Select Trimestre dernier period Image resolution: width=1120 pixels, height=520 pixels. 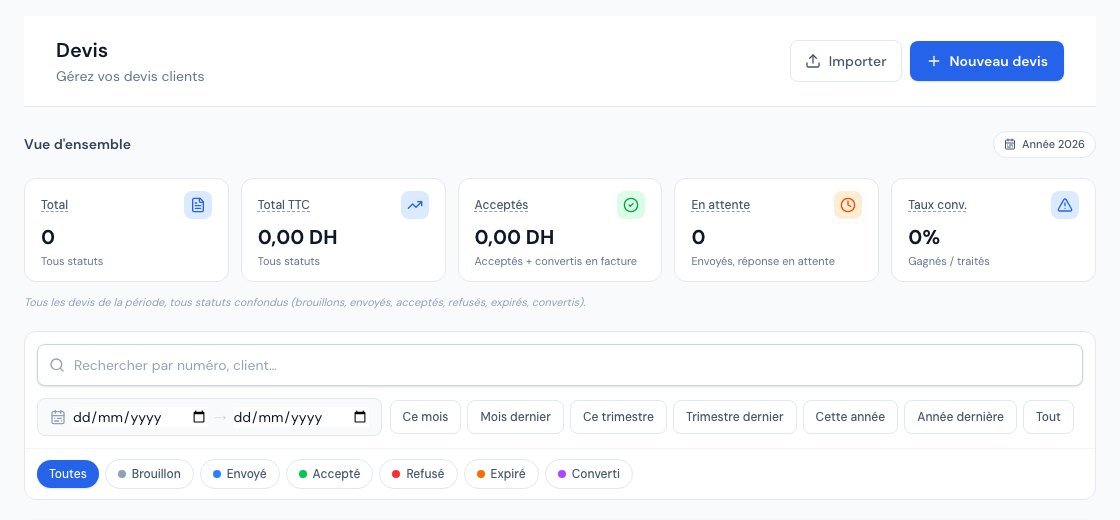pyautogui.click(x=734, y=417)
